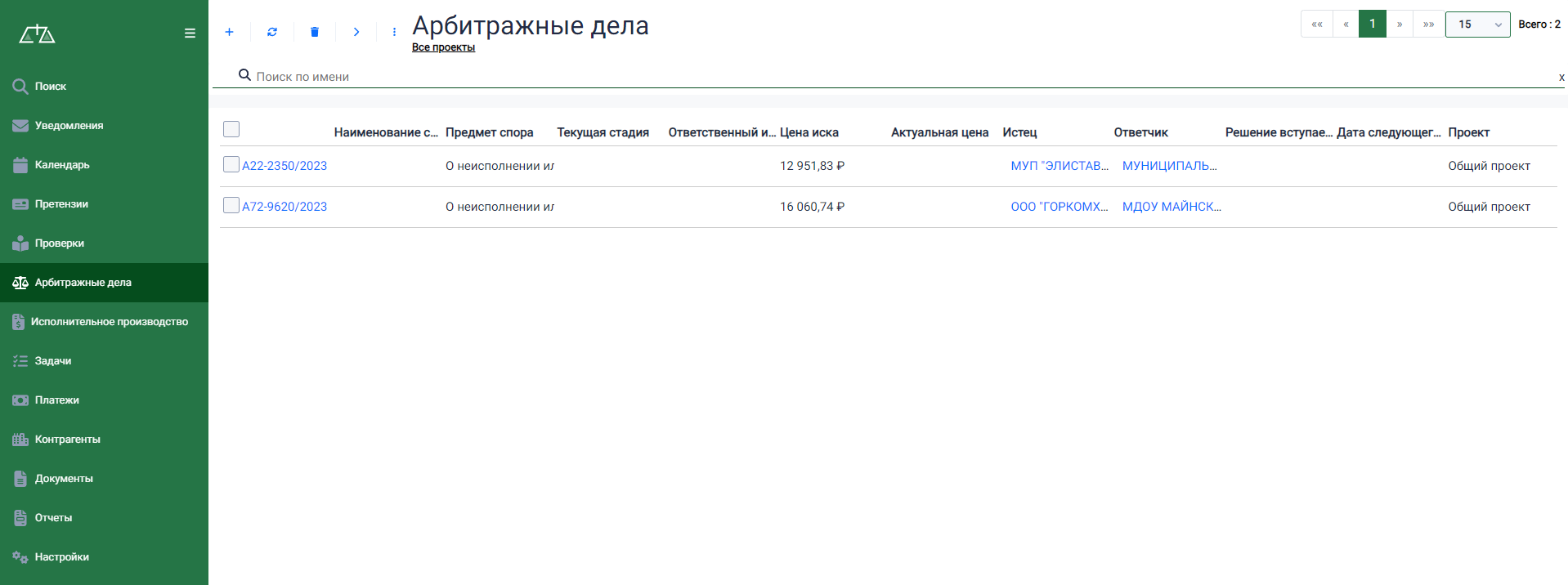
Task: Clear the search with the x icon
Action: click(1561, 78)
